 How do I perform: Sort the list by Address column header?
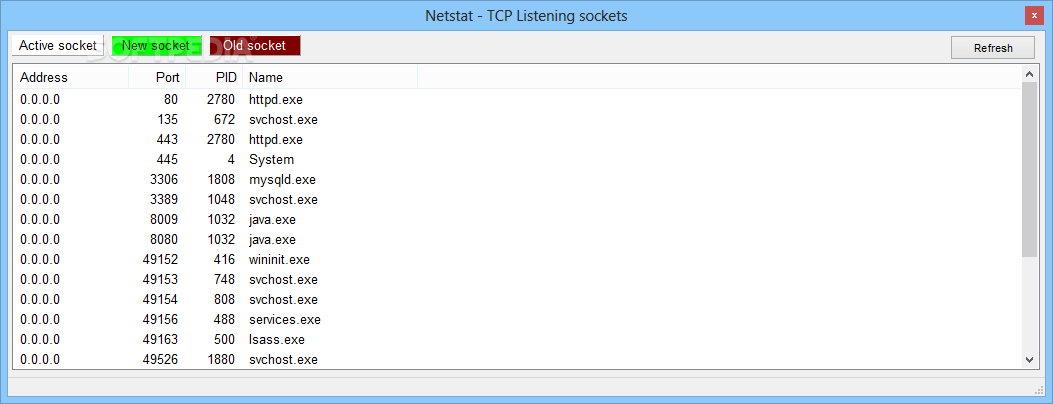coord(71,77)
